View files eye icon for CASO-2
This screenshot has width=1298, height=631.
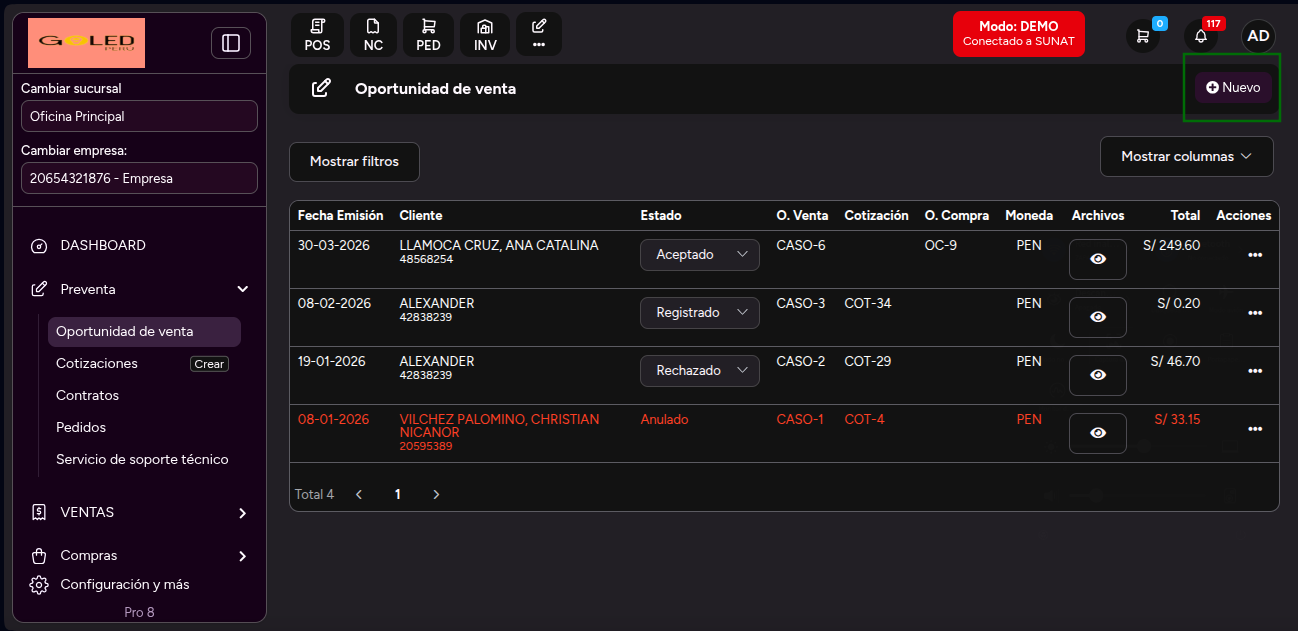click(x=1098, y=375)
